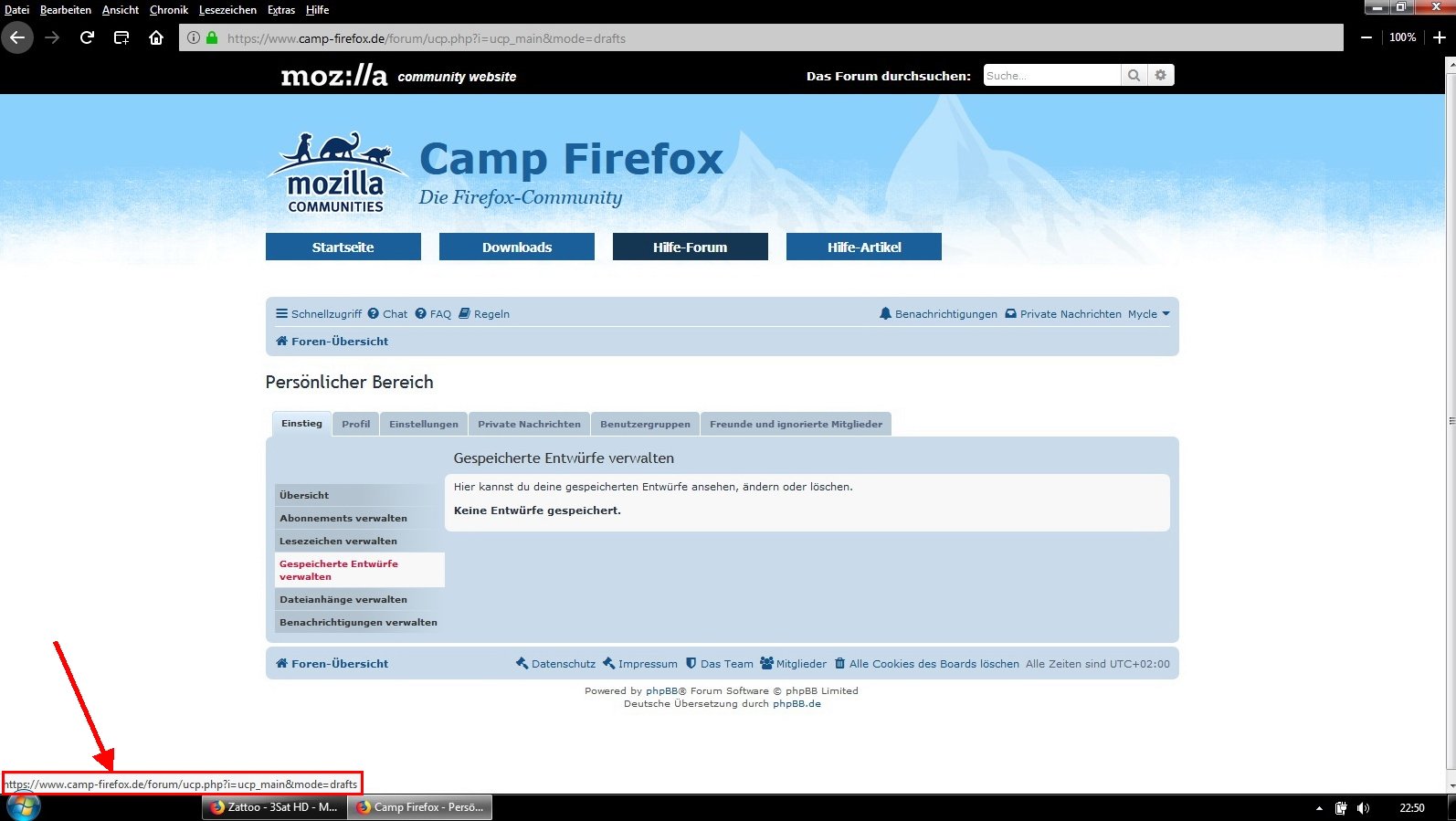Follow the phpBB link in Powered by line
Image resolution: width=1456 pixels, height=821 pixels.
tap(661, 690)
